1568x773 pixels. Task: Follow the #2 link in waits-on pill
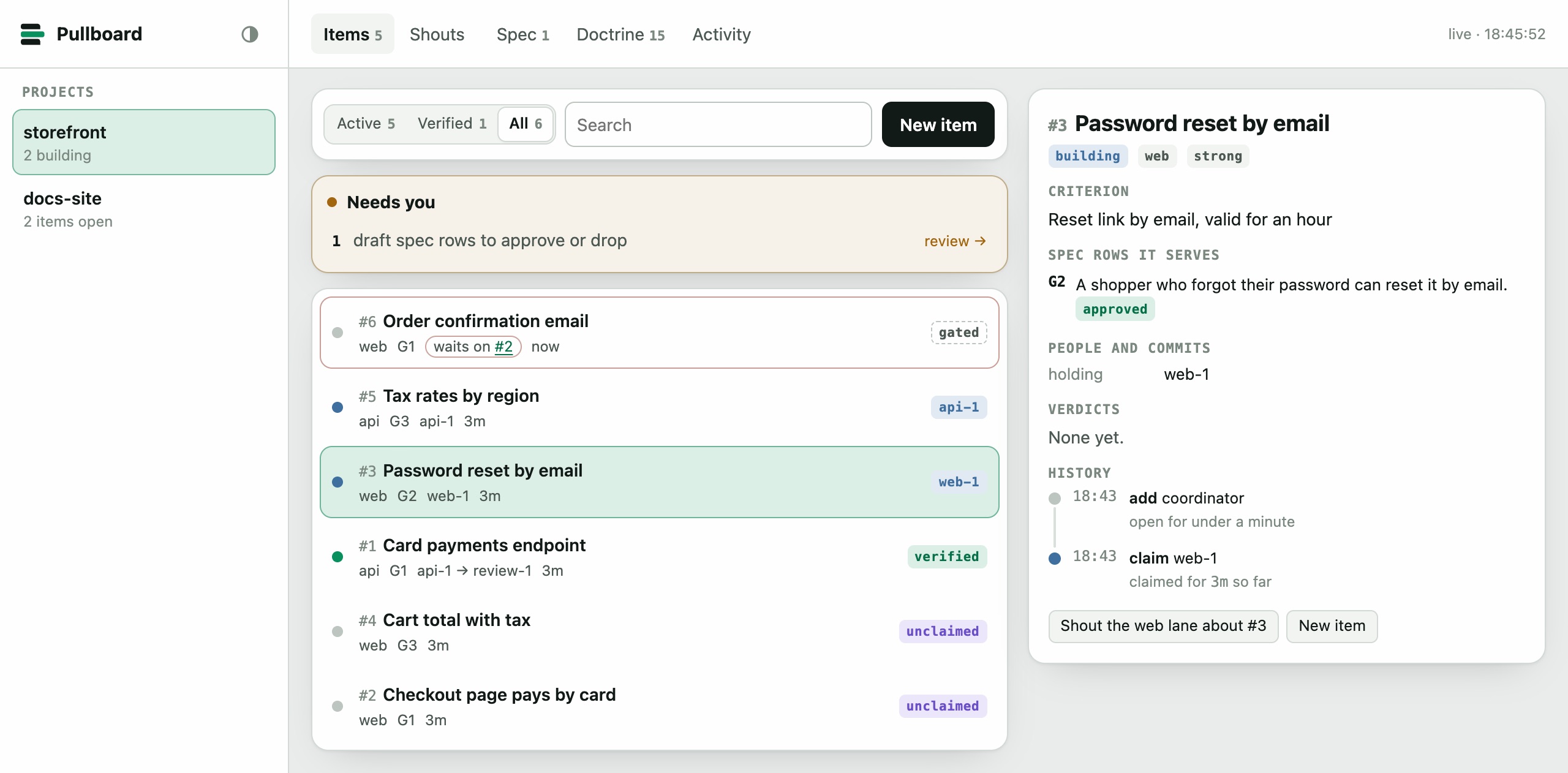click(503, 347)
